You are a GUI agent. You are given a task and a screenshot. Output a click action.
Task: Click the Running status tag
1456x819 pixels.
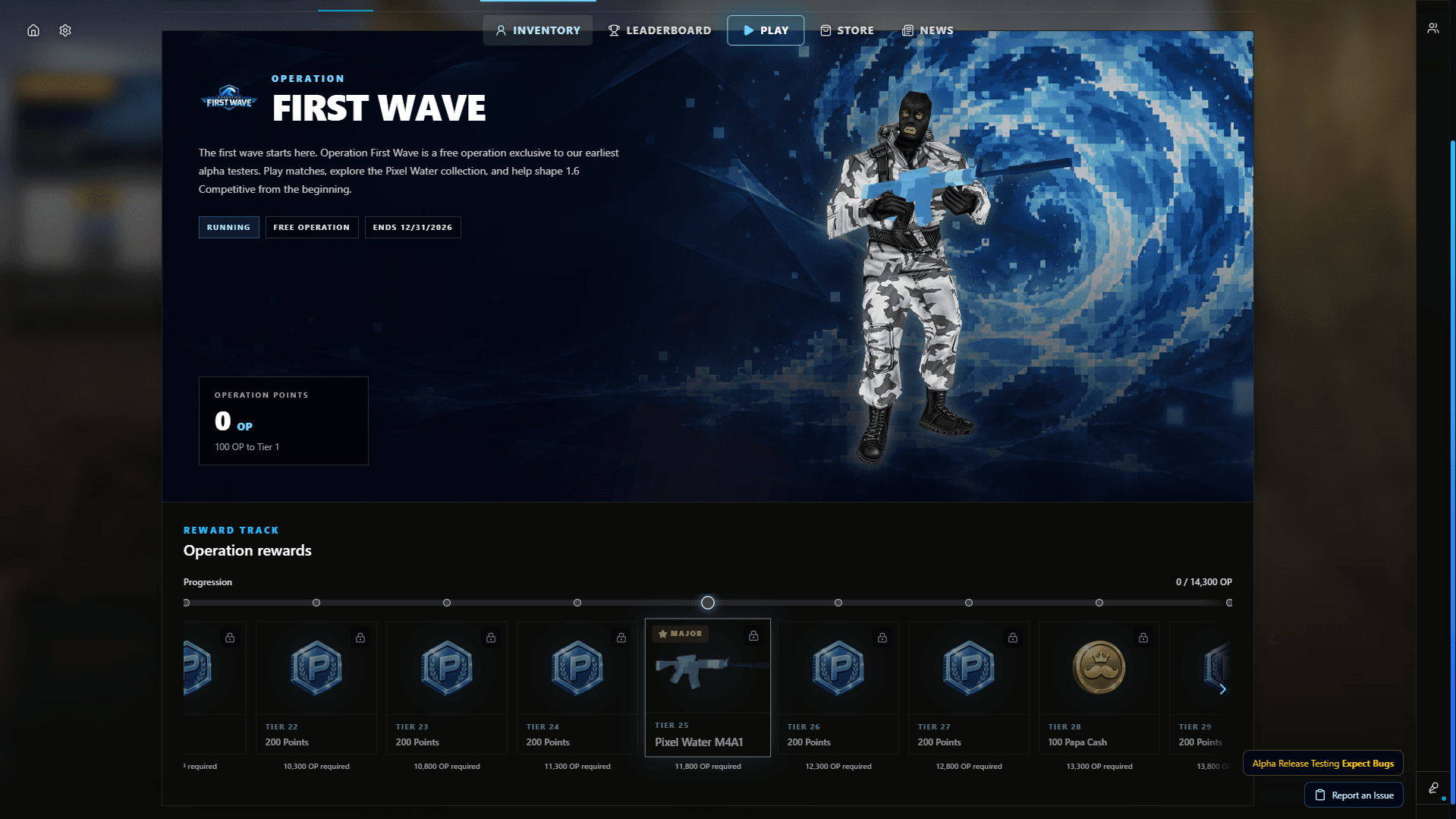point(228,227)
